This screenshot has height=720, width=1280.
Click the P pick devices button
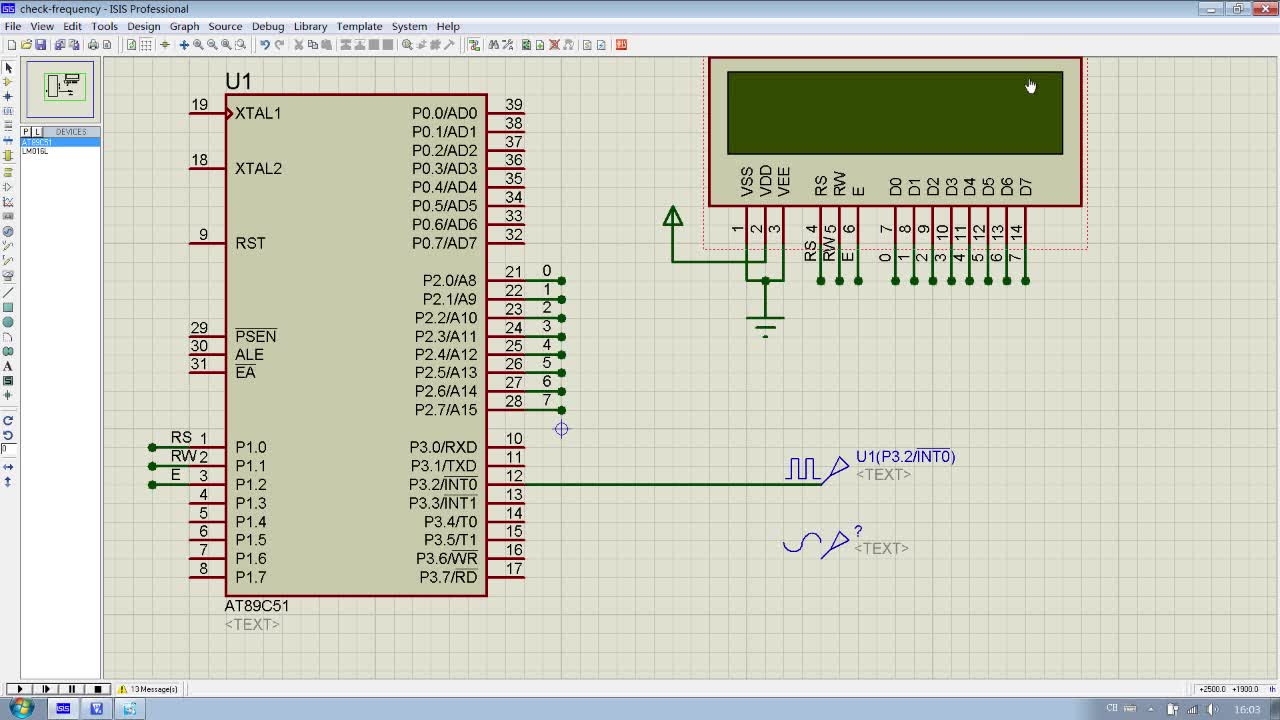coord(26,132)
